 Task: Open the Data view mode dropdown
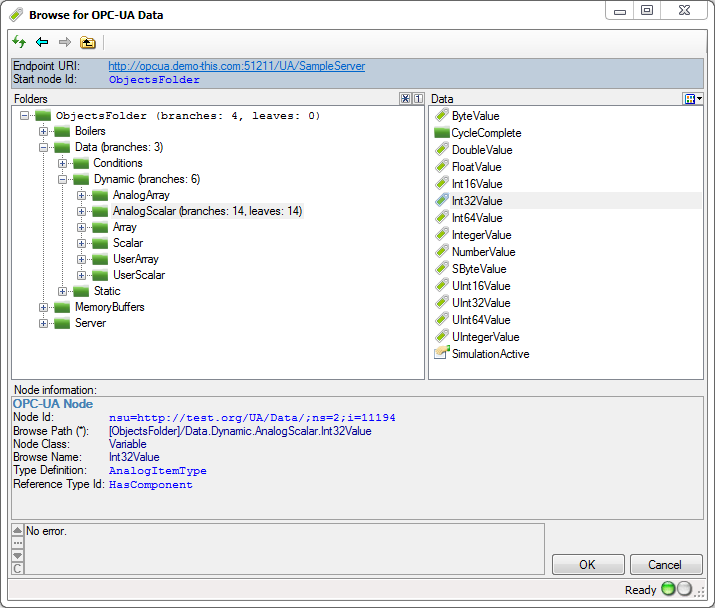point(692,99)
